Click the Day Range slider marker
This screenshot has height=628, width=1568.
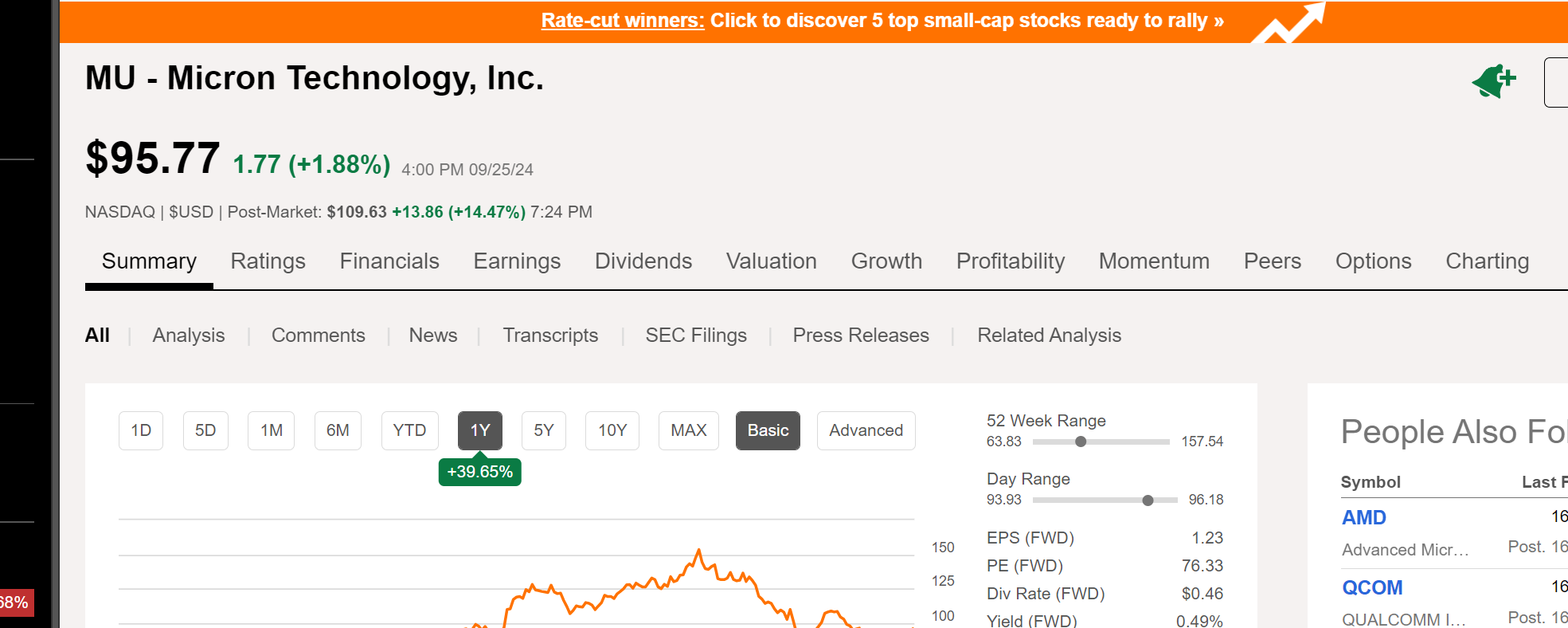point(1148,500)
